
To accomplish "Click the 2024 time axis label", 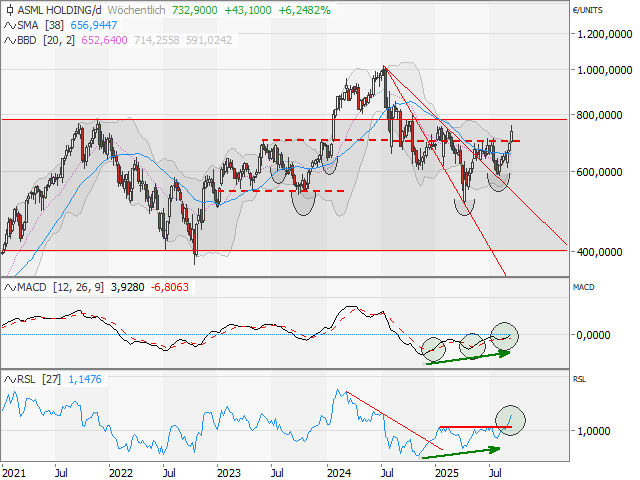I will (339, 473).
